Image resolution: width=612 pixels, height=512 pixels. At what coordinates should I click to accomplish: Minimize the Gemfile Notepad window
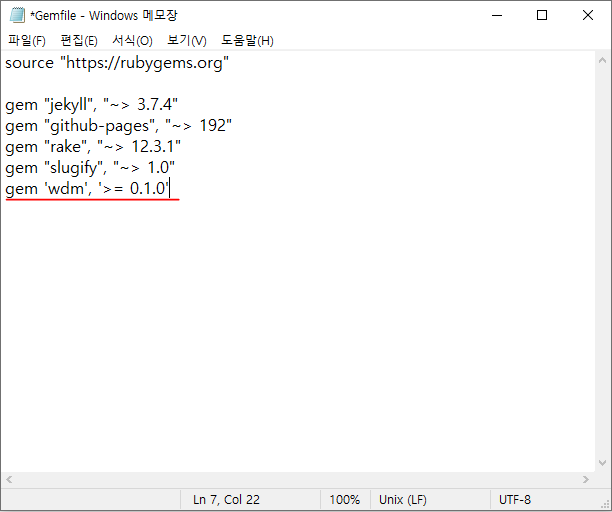click(x=497, y=16)
